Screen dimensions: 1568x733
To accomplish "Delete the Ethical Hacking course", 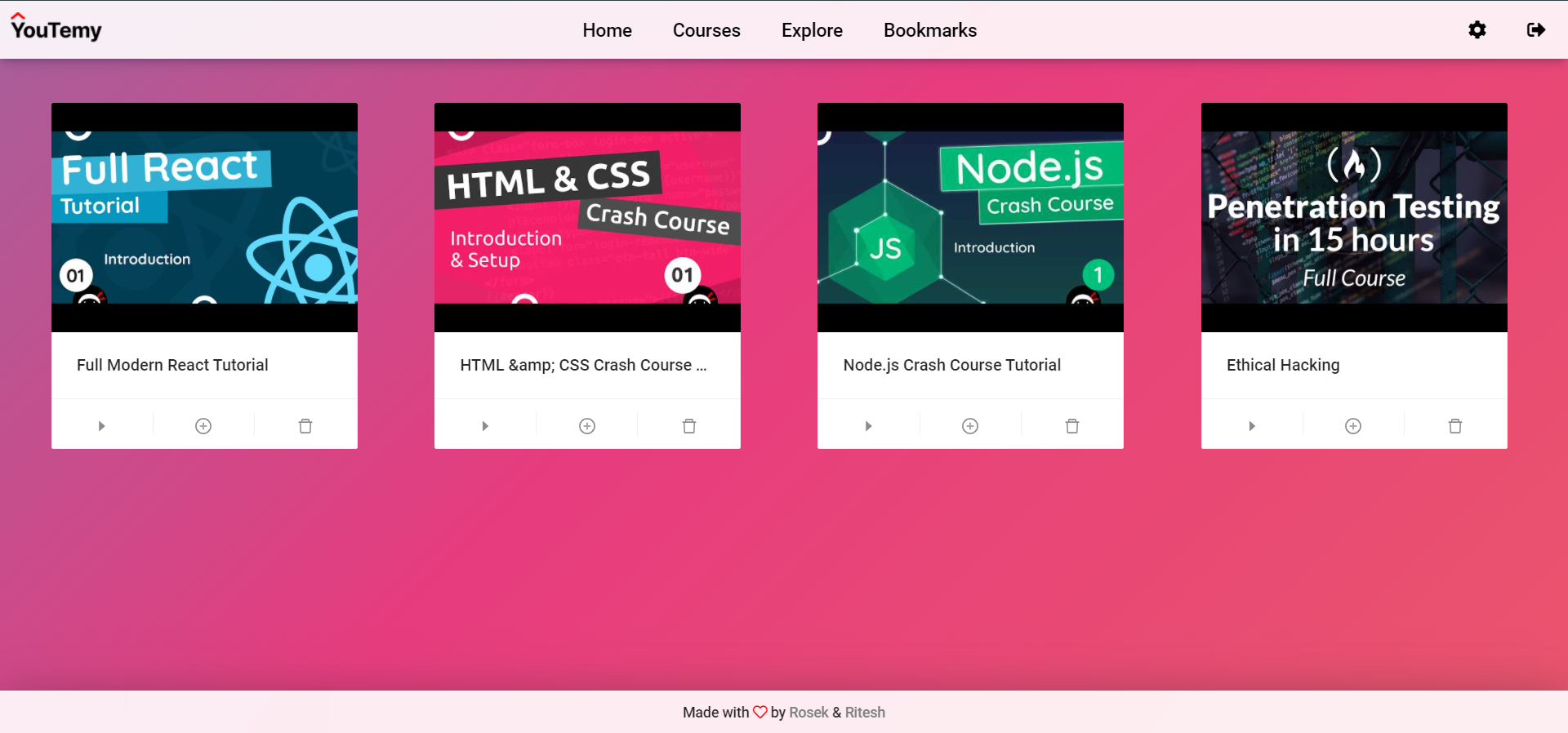I will (1455, 426).
